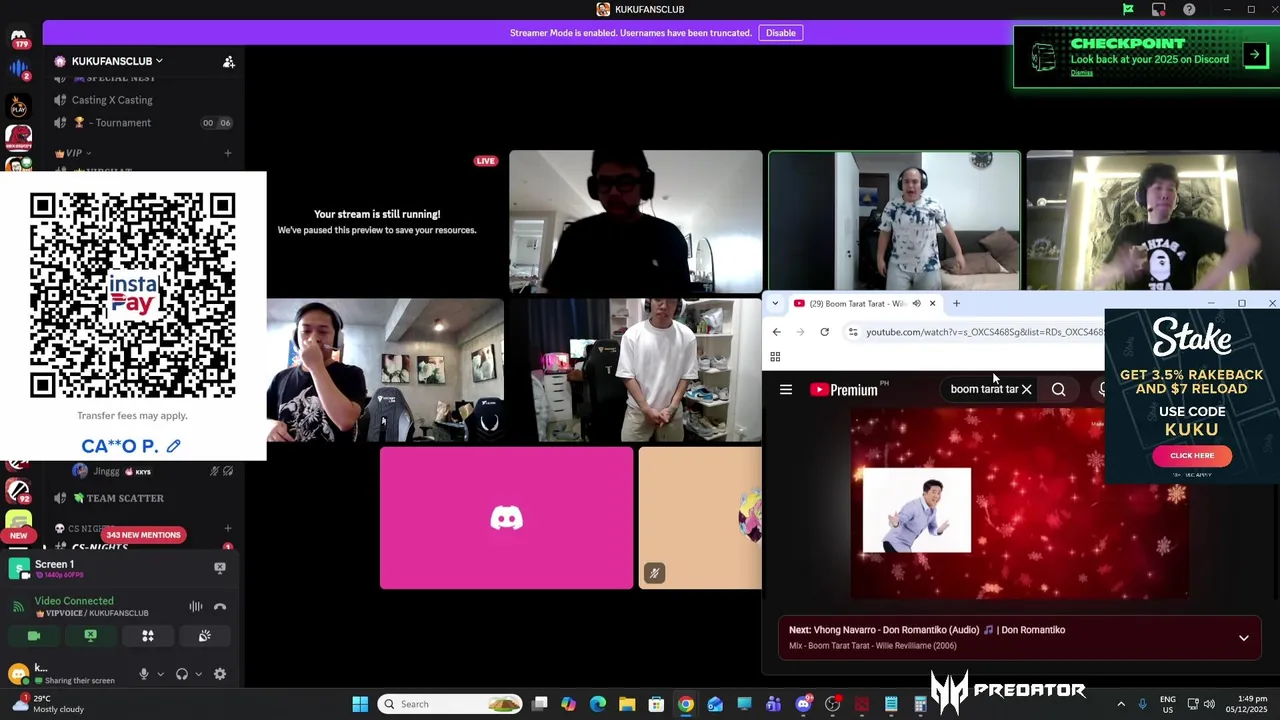The width and height of the screenshot is (1280, 720).
Task: Toggle screen sharing button
Action: (90, 636)
